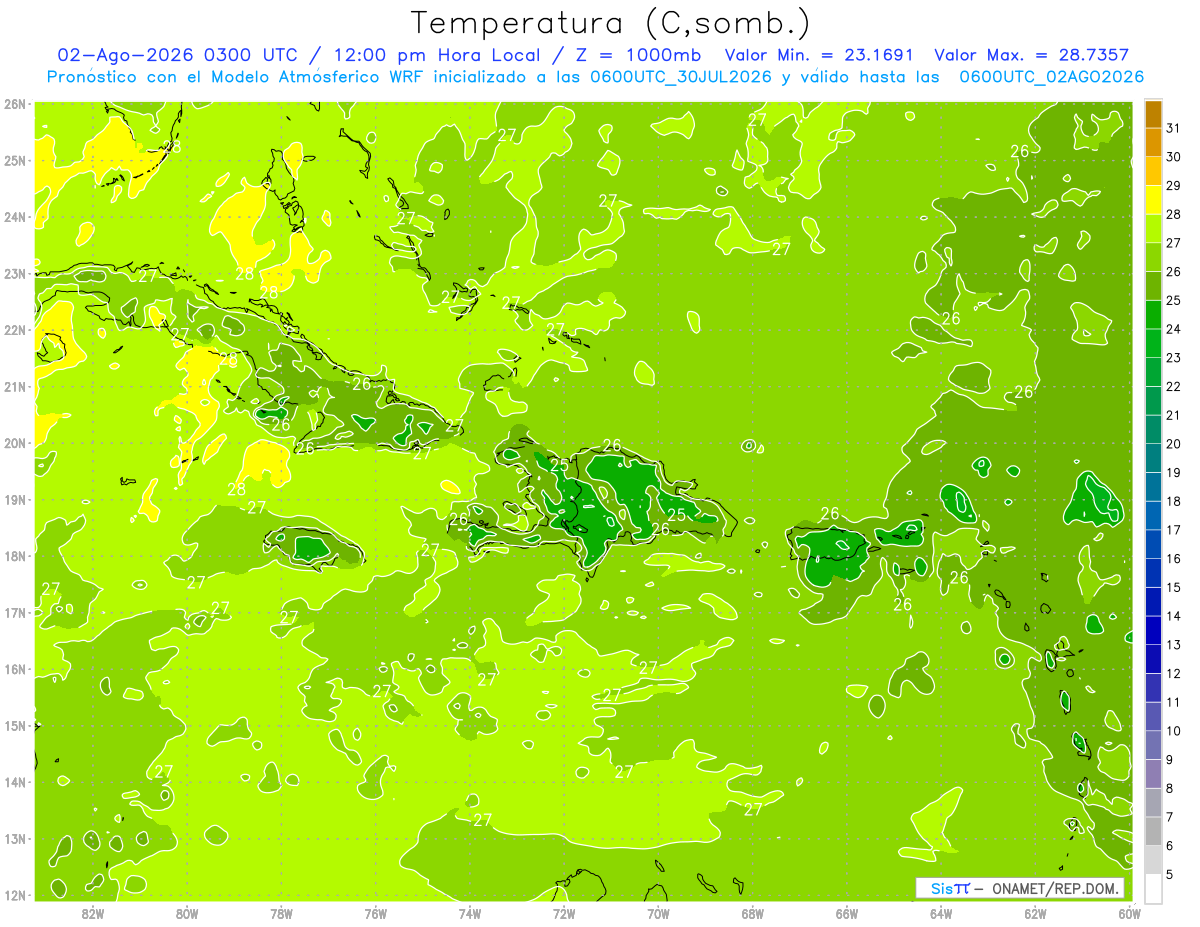Click the 76W longitude axis label
The height and width of the screenshot is (927, 1200).
(x=376, y=913)
